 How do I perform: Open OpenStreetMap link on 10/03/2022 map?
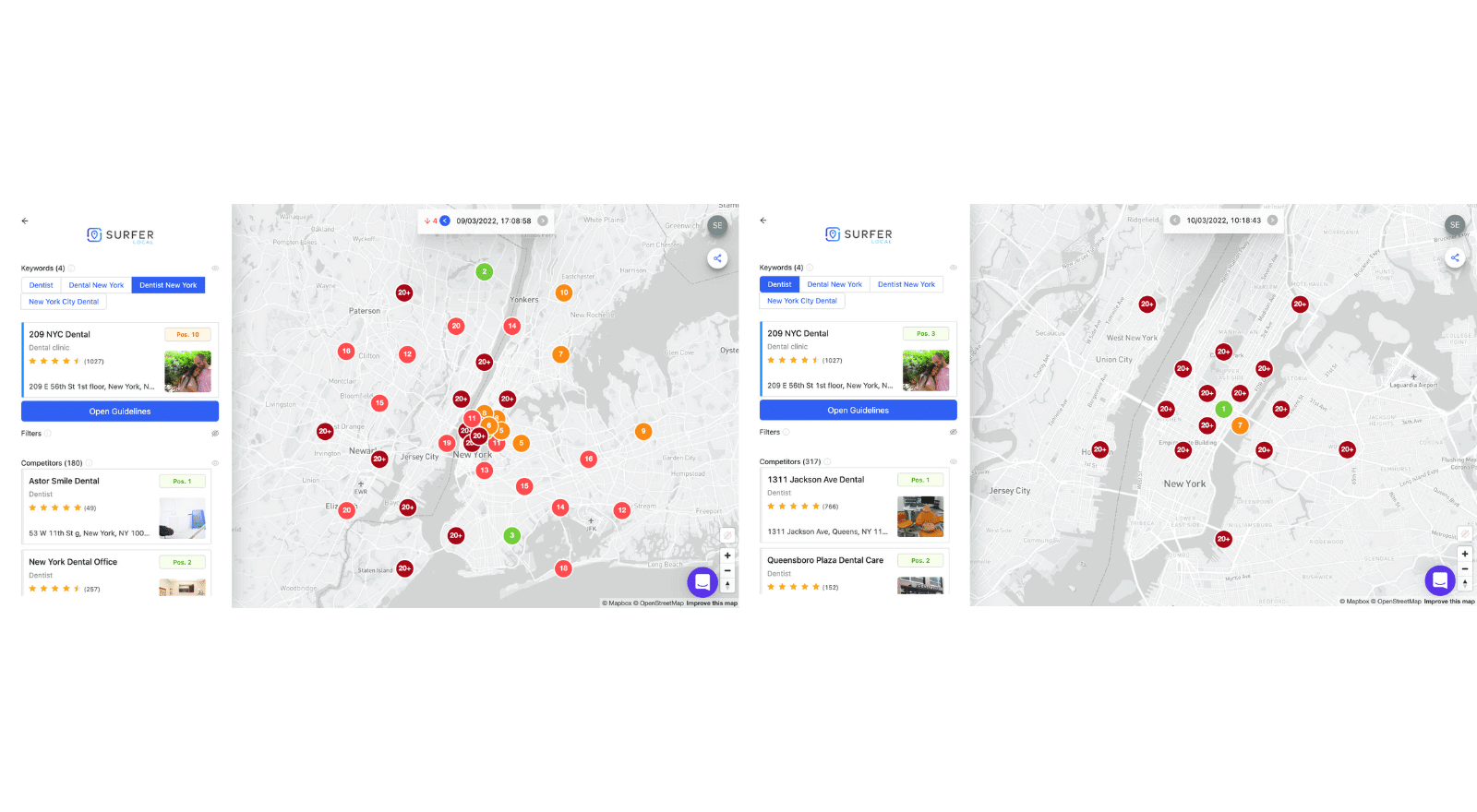(1396, 602)
